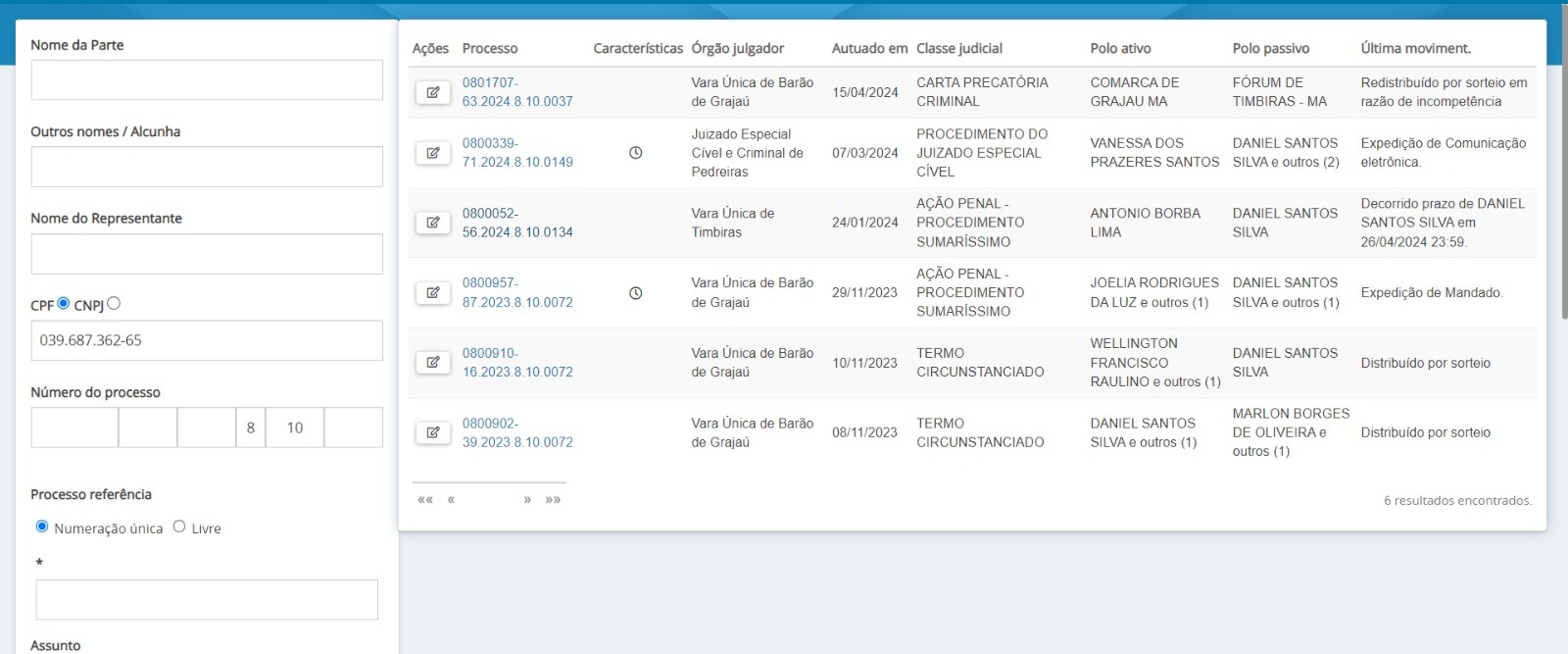Click the page vertical scrollbar

[x=1562, y=196]
